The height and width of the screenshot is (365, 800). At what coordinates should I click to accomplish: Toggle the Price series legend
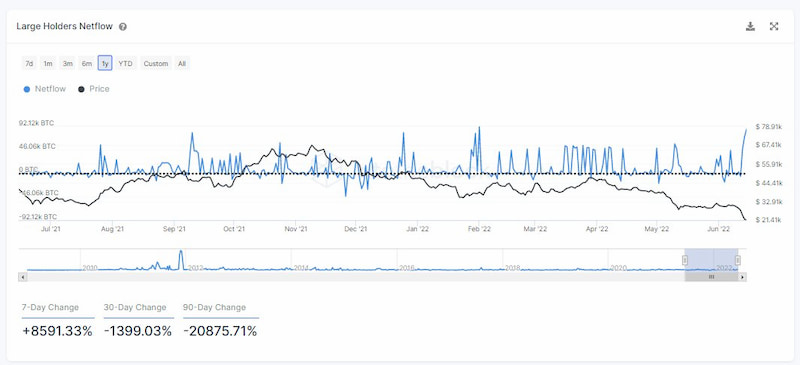pos(94,89)
